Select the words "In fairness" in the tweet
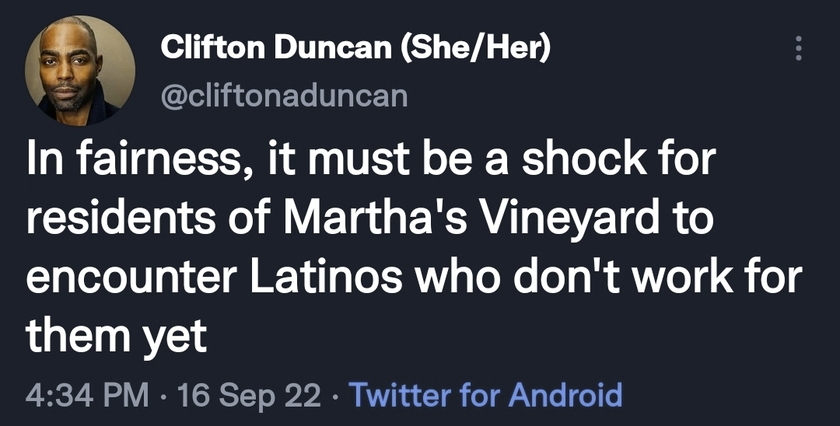 click(x=132, y=161)
